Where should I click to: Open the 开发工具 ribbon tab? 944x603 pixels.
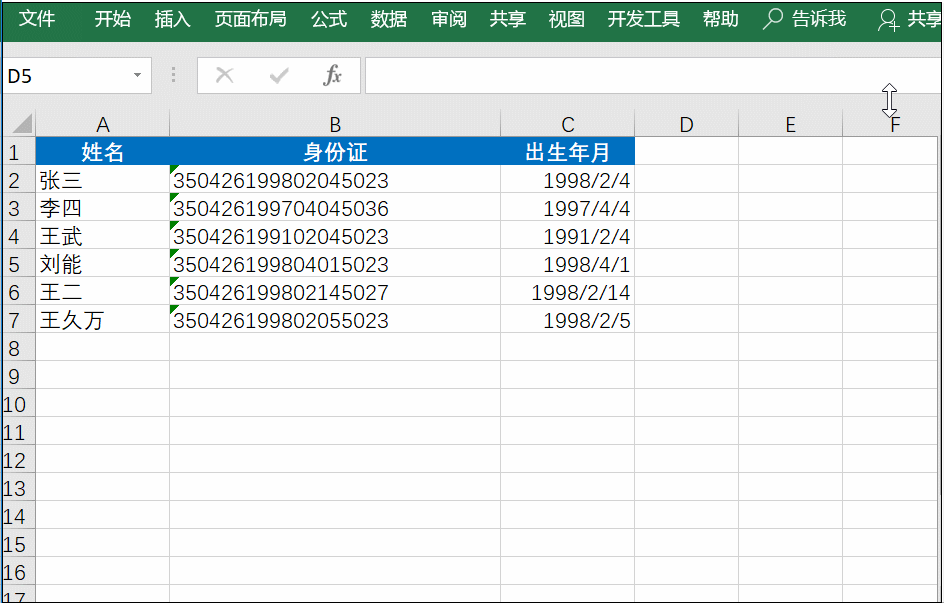click(644, 19)
